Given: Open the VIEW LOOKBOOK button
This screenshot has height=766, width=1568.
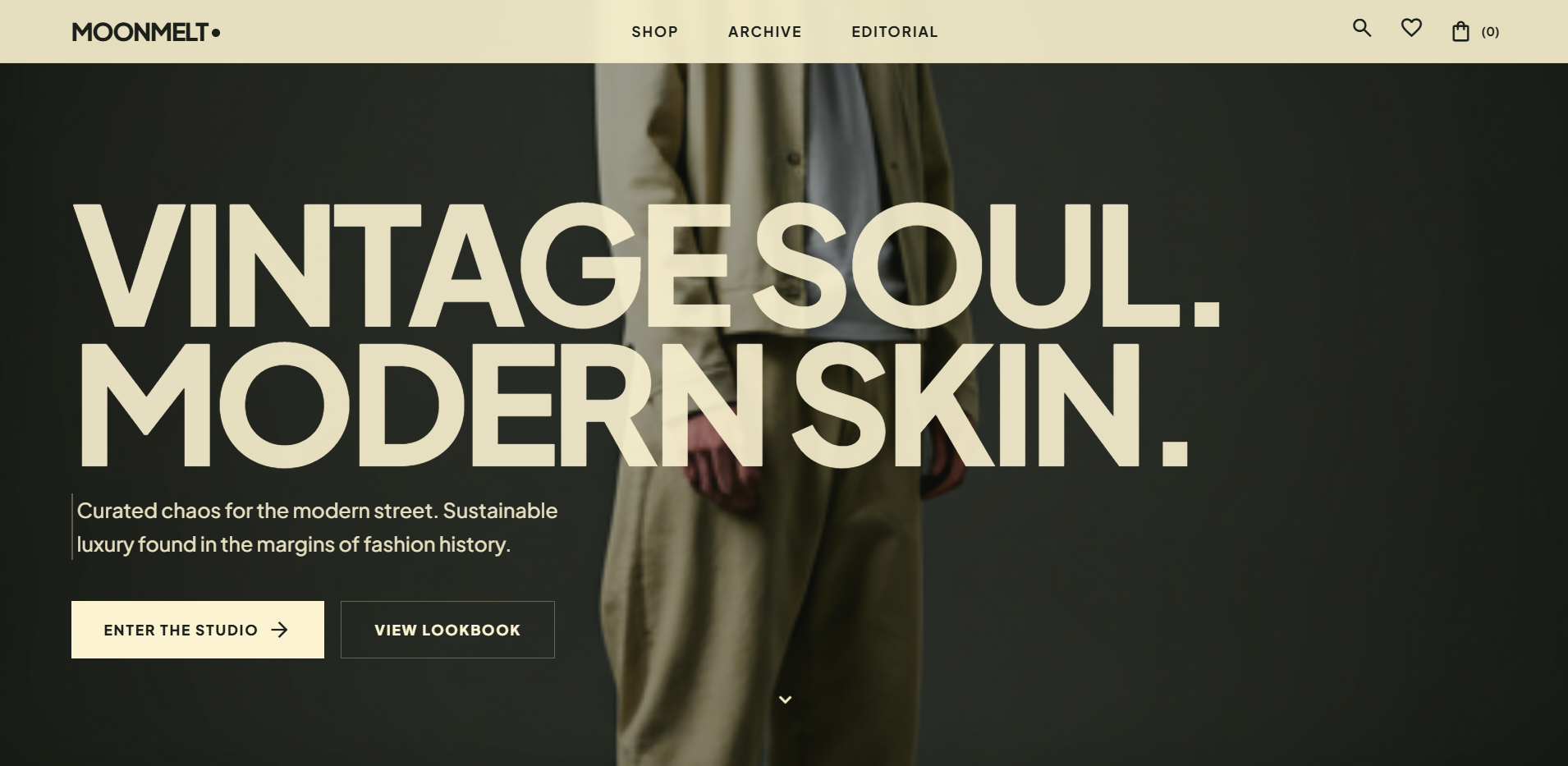Looking at the screenshot, I should click(x=447, y=630).
